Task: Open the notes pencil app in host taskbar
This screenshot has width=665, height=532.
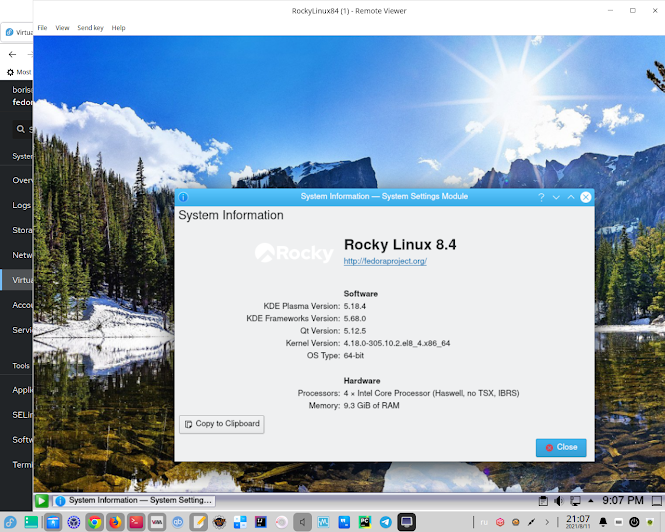Action: [x=198, y=522]
